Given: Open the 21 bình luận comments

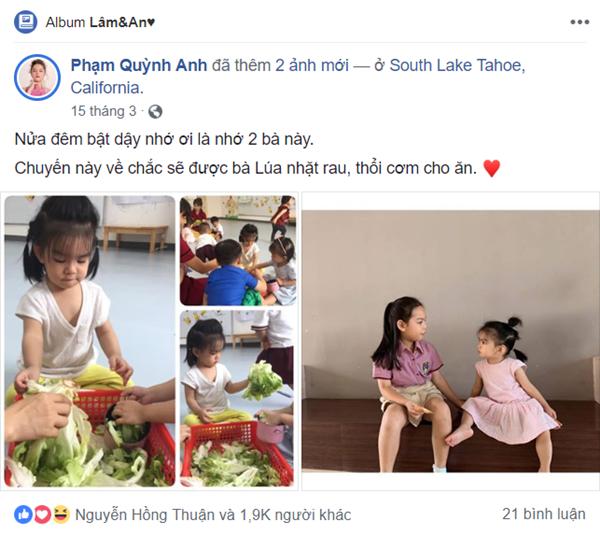Looking at the screenshot, I should pos(543,514).
